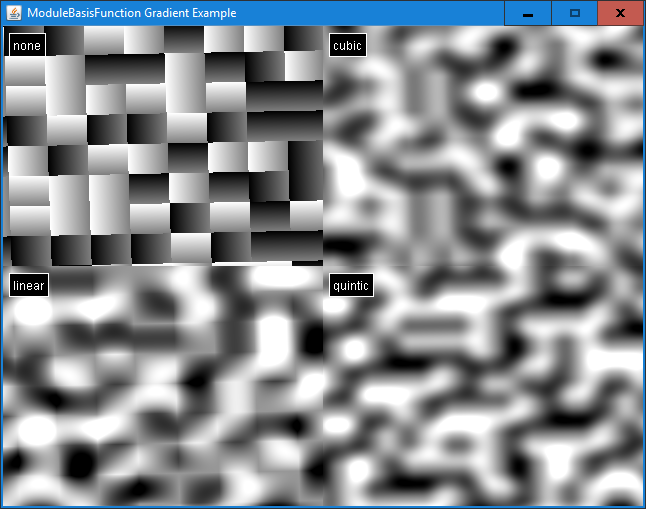Close the ModuleBasisFunction Gradient Example window

click(620, 13)
